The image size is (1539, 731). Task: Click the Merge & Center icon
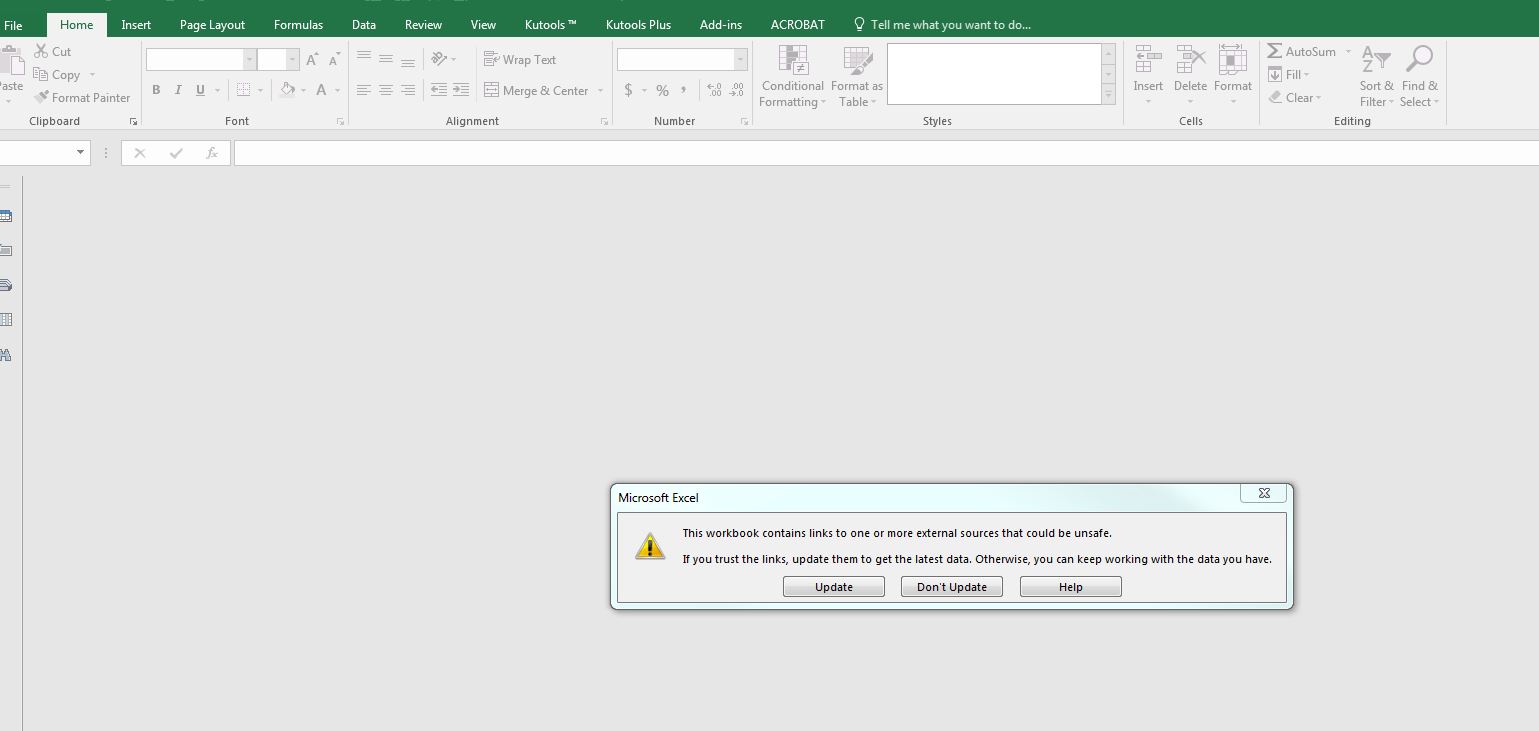pyautogui.click(x=492, y=90)
